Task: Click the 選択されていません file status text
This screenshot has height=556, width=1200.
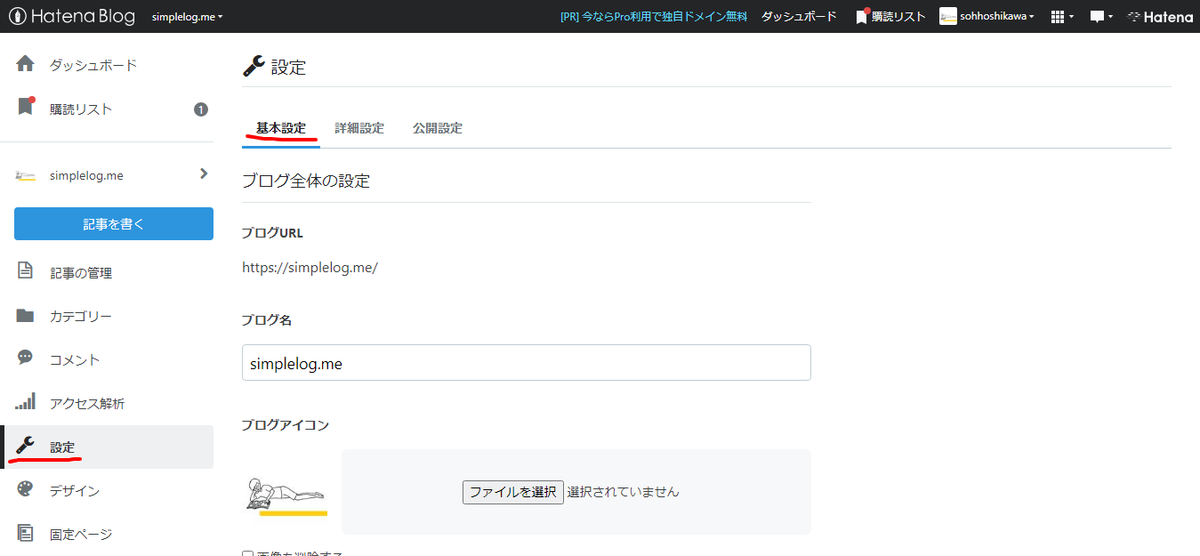Action: tap(623, 492)
